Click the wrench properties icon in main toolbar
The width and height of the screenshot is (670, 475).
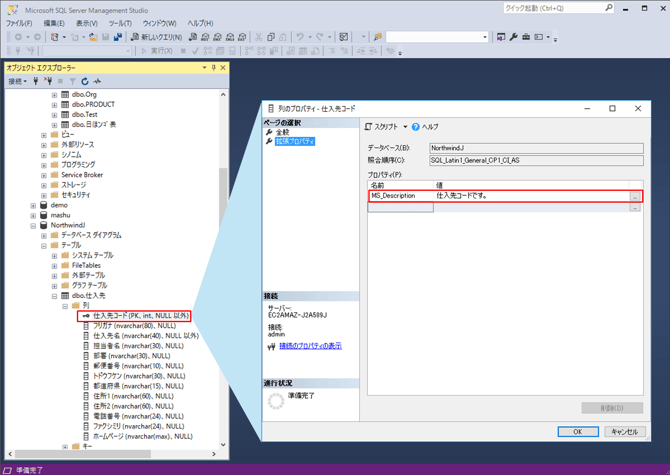513,37
